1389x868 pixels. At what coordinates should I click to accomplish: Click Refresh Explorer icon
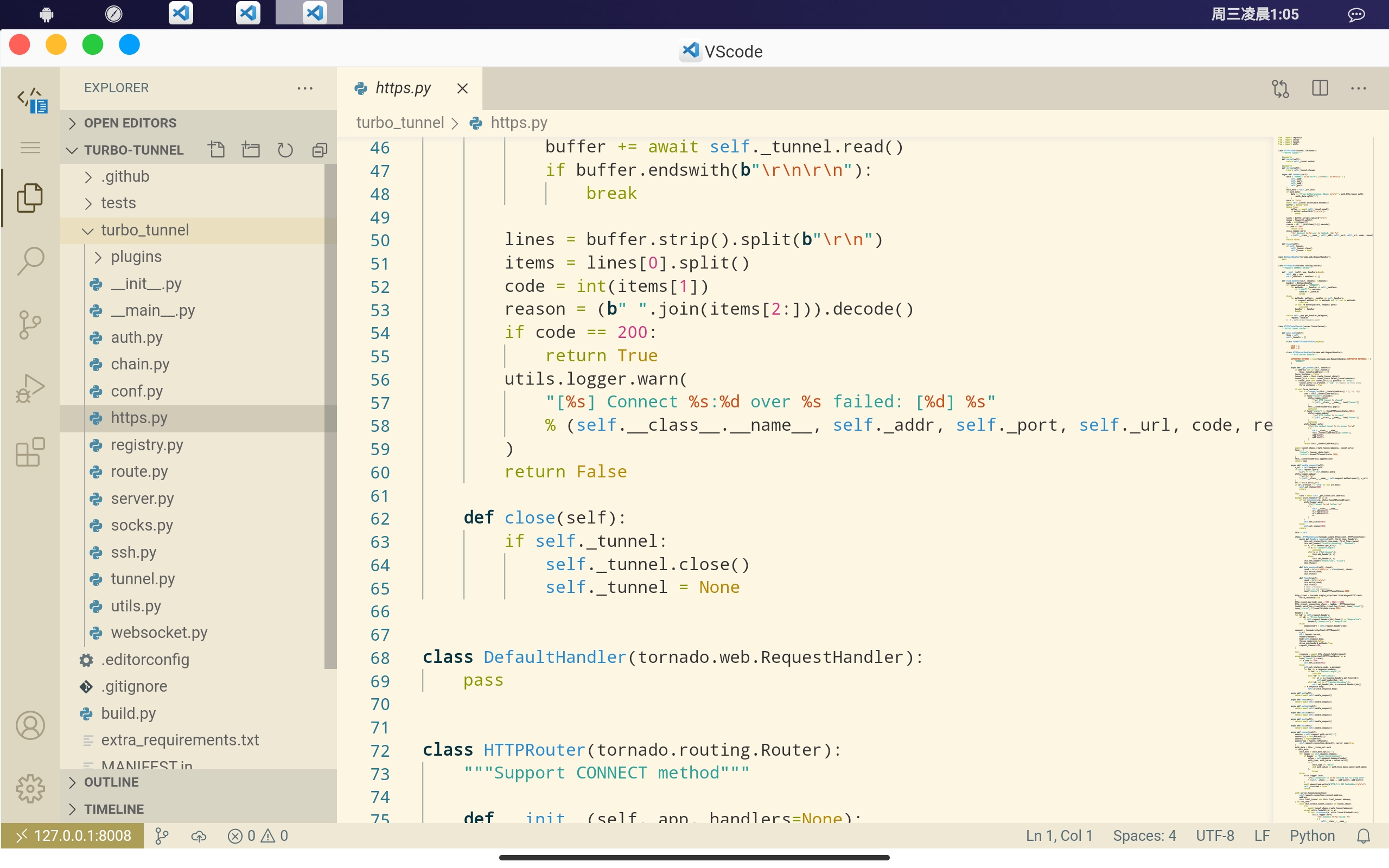[x=285, y=150]
